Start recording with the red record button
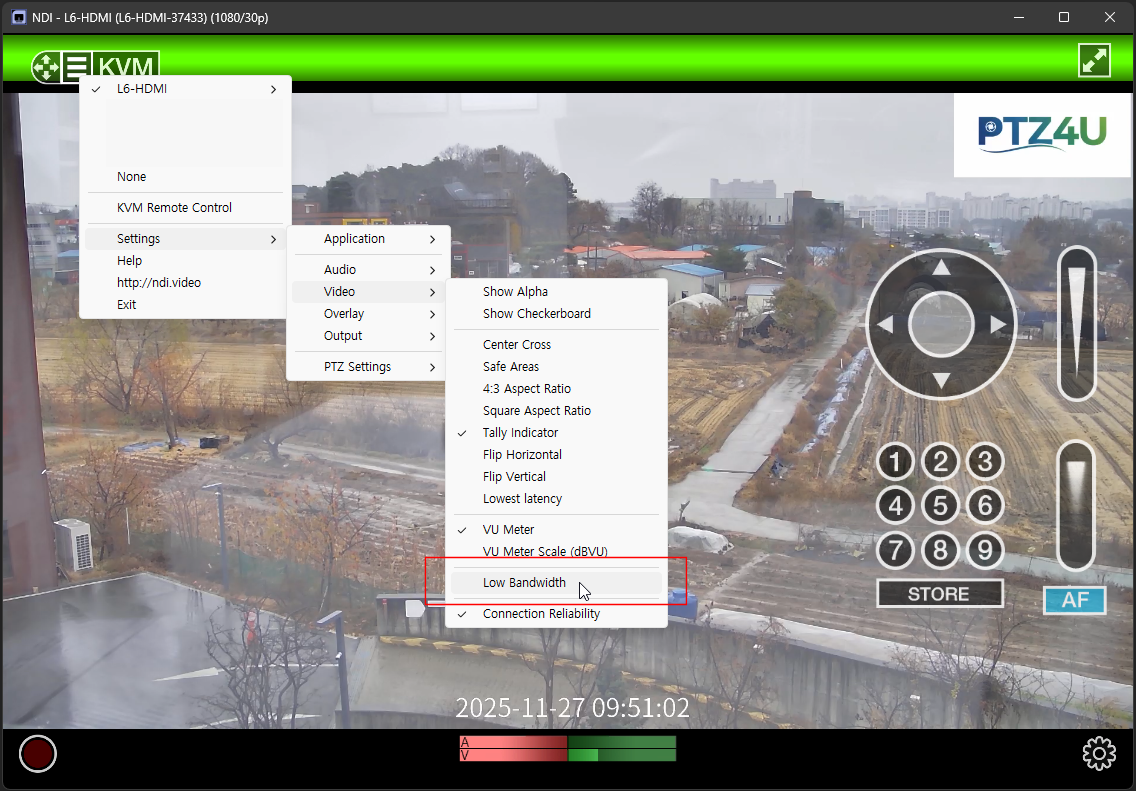 pyautogui.click(x=38, y=753)
